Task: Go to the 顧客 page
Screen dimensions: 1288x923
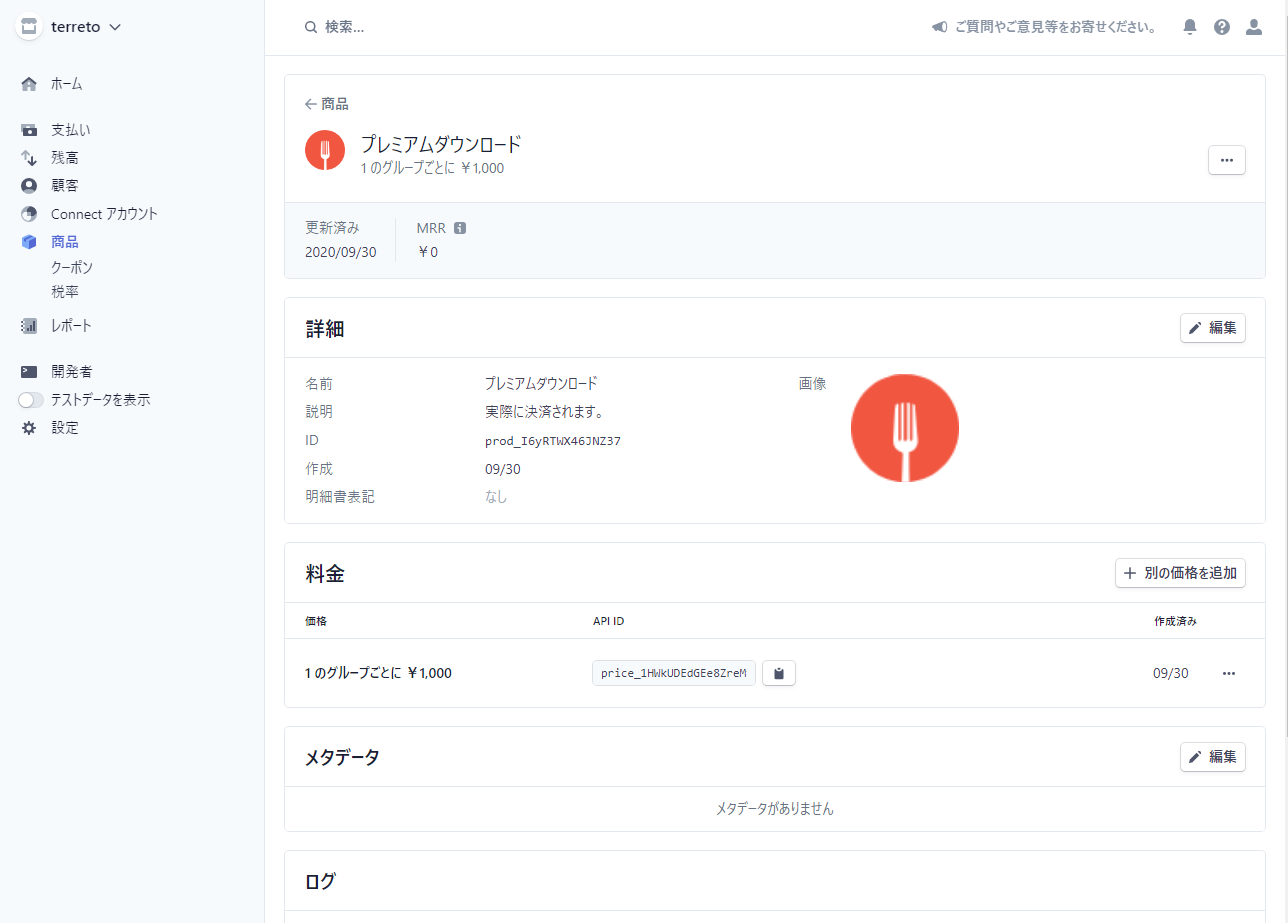Action: click(x=64, y=186)
